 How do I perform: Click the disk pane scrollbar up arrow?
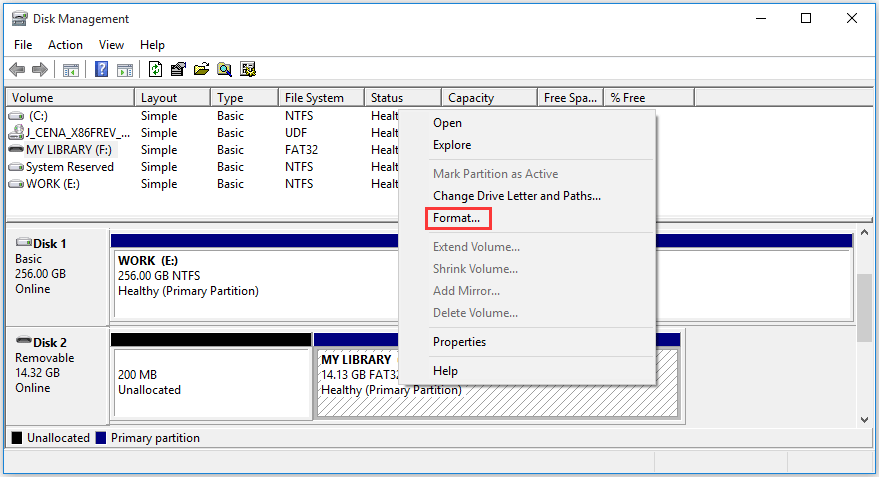tap(864, 232)
